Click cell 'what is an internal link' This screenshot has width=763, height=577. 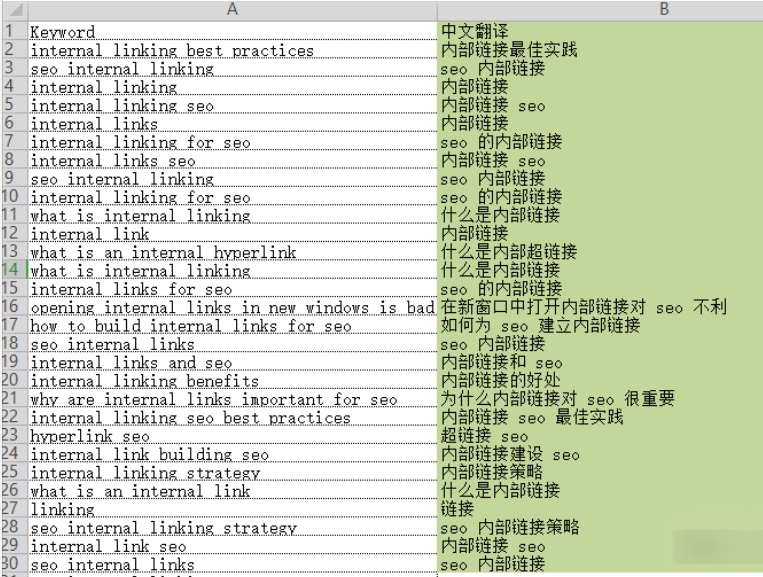232,490
